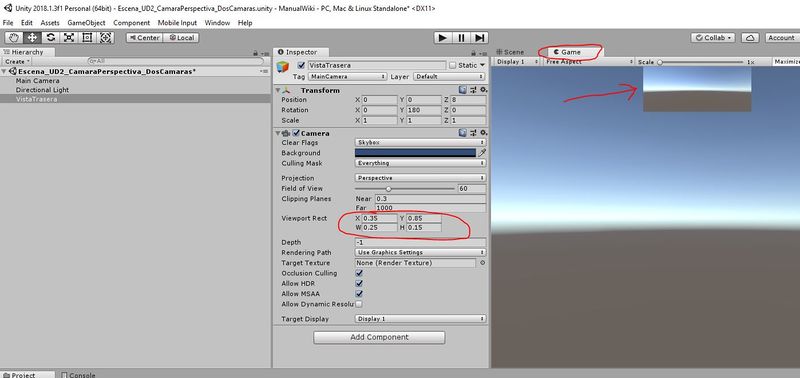800x378 pixels.
Task: Select the Hand tool
Action: tap(14, 37)
